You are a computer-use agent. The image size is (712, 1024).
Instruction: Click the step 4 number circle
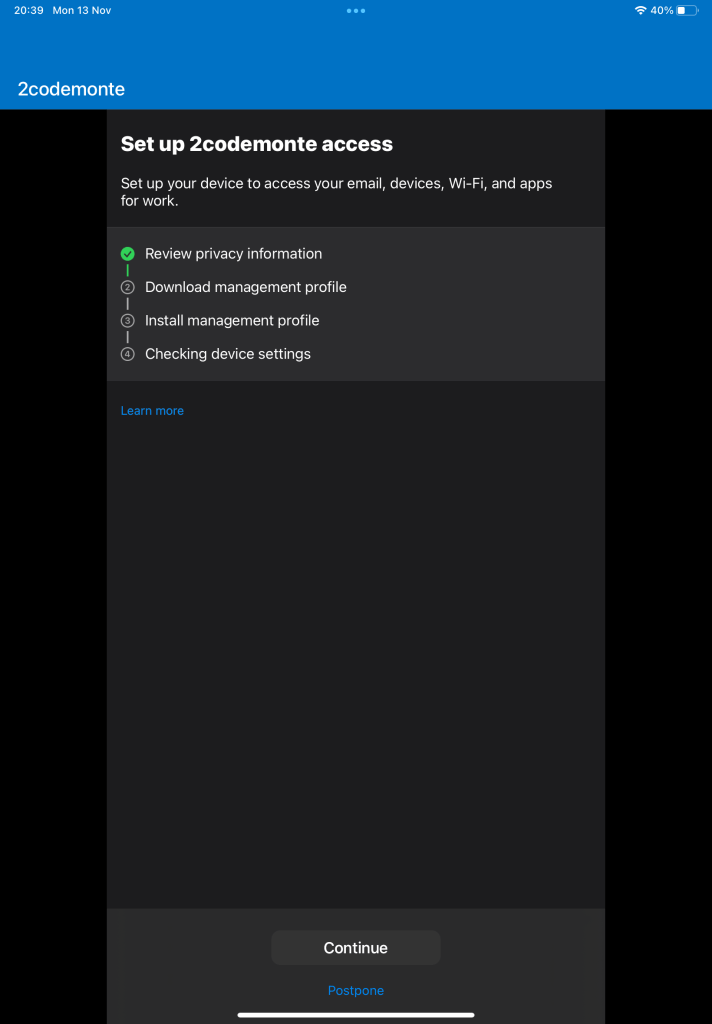(127, 354)
